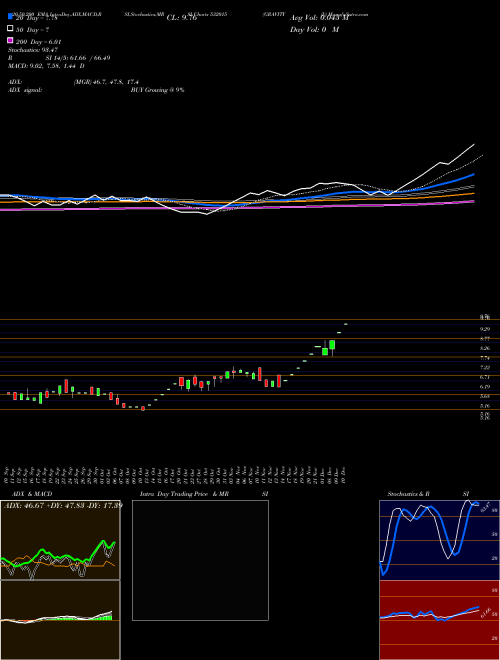Select the 'SI 14/3: 61.66 / 66.49' reading
The image size is (500, 660).
(78, 58)
